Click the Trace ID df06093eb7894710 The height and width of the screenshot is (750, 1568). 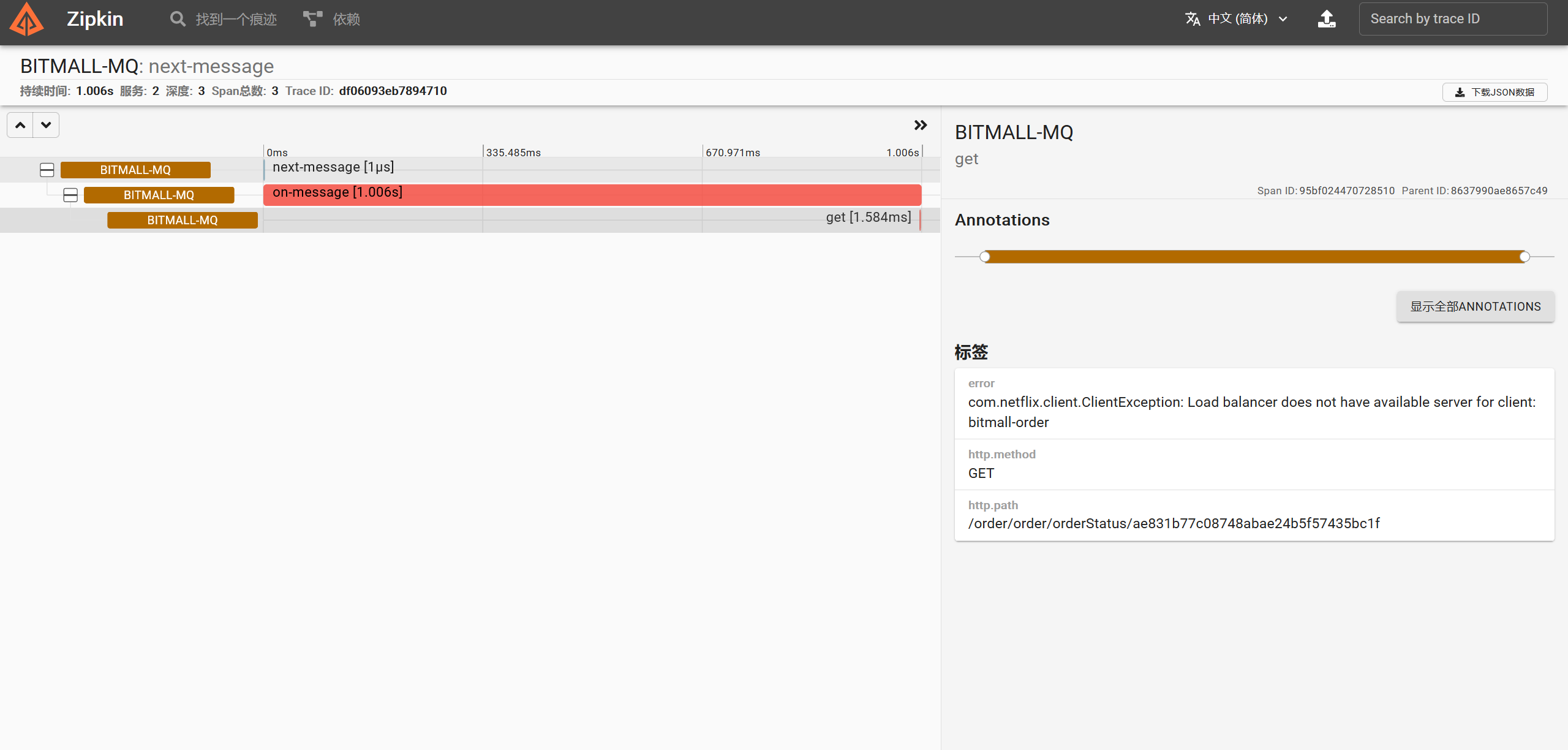tap(393, 91)
